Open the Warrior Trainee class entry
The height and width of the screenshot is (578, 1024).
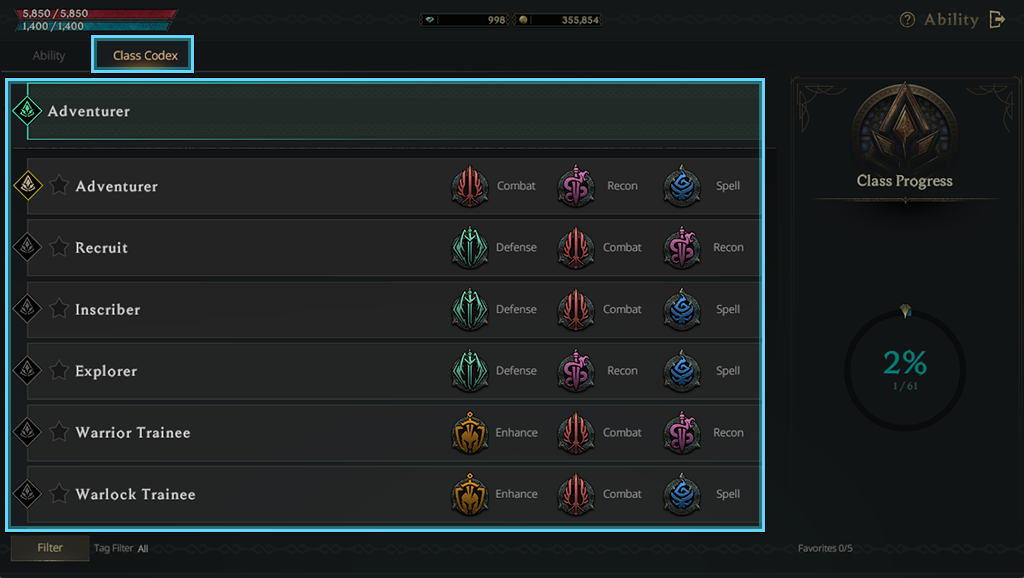(x=133, y=433)
